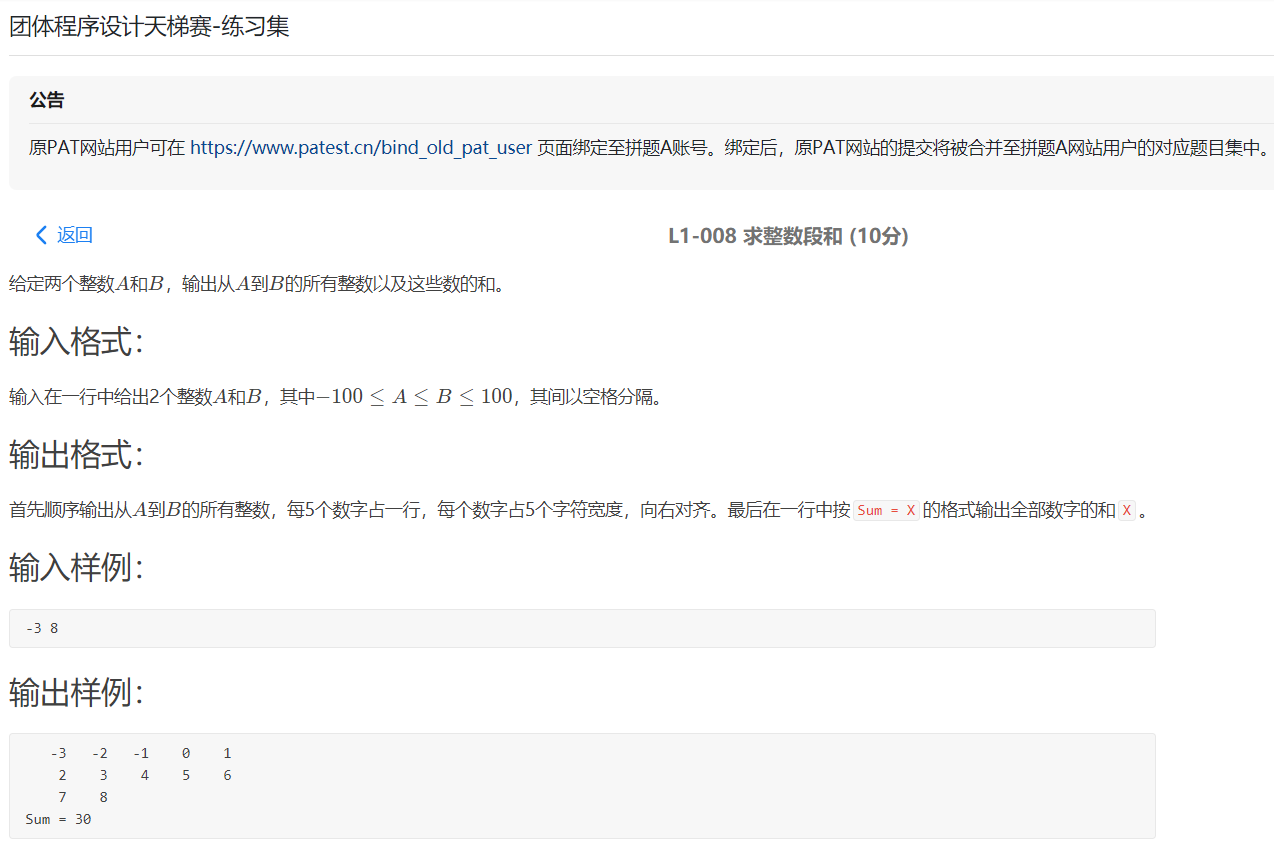Select the input sample box showing -3 8
Viewport: 1274px width, 858px height.
[x=582, y=628]
